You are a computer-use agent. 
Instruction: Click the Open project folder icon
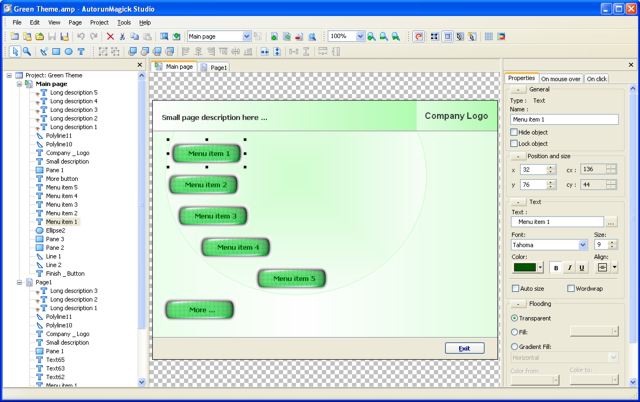coord(40,36)
